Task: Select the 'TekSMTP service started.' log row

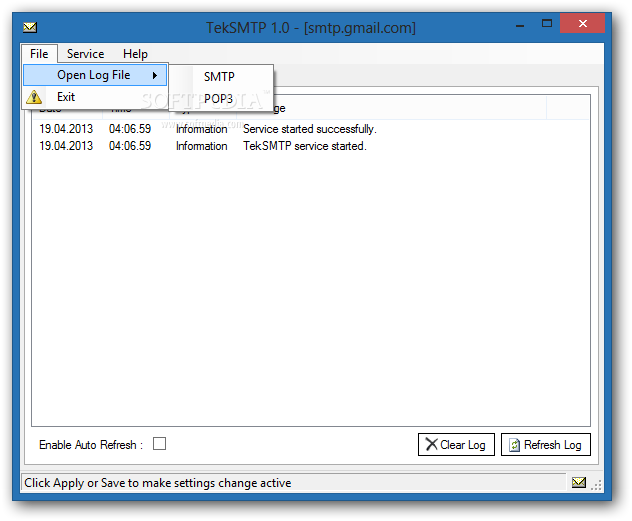Action: click(x=310, y=146)
